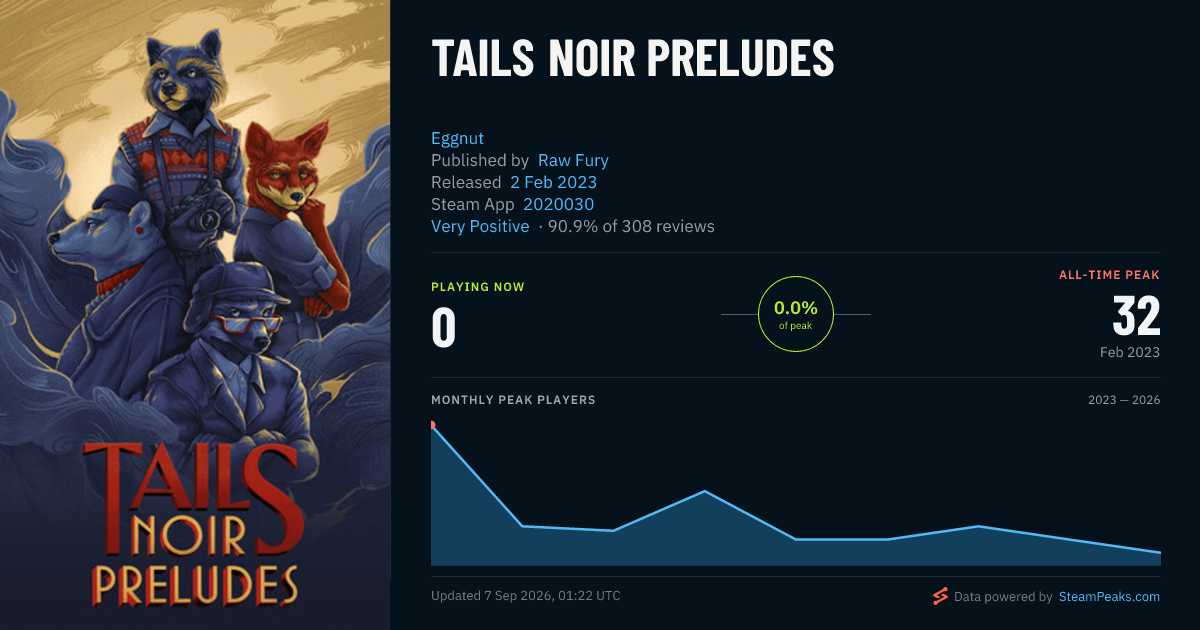This screenshot has width=1200, height=630.
Task: Click the 2023 — 2026 date range label
Action: (1124, 400)
